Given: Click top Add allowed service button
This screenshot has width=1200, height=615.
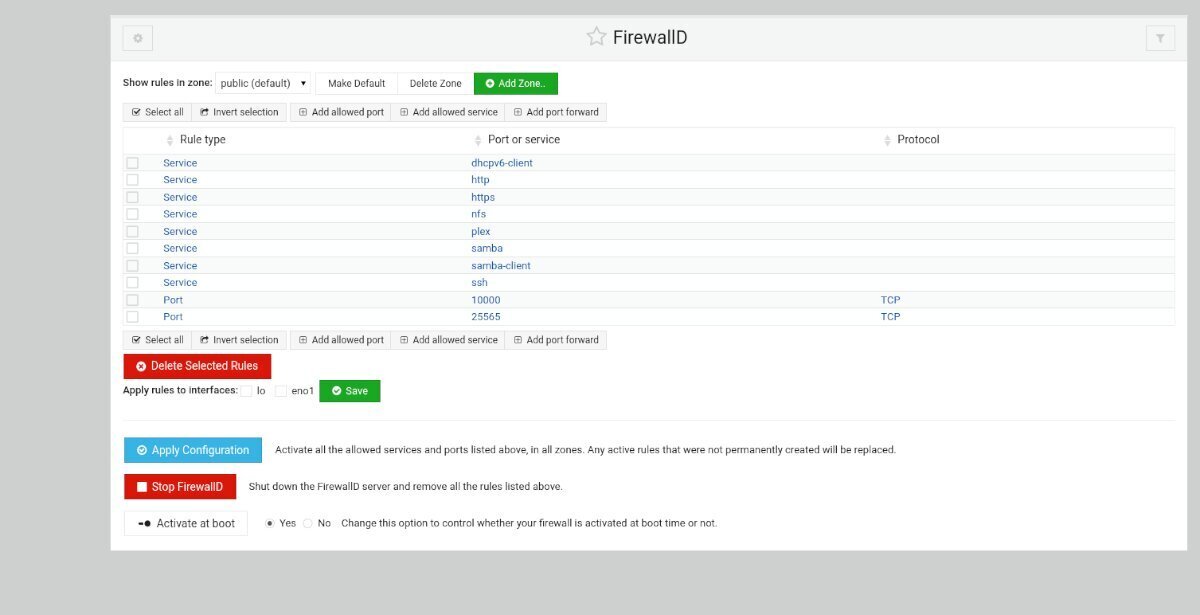Looking at the screenshot, I should (448, 112).
